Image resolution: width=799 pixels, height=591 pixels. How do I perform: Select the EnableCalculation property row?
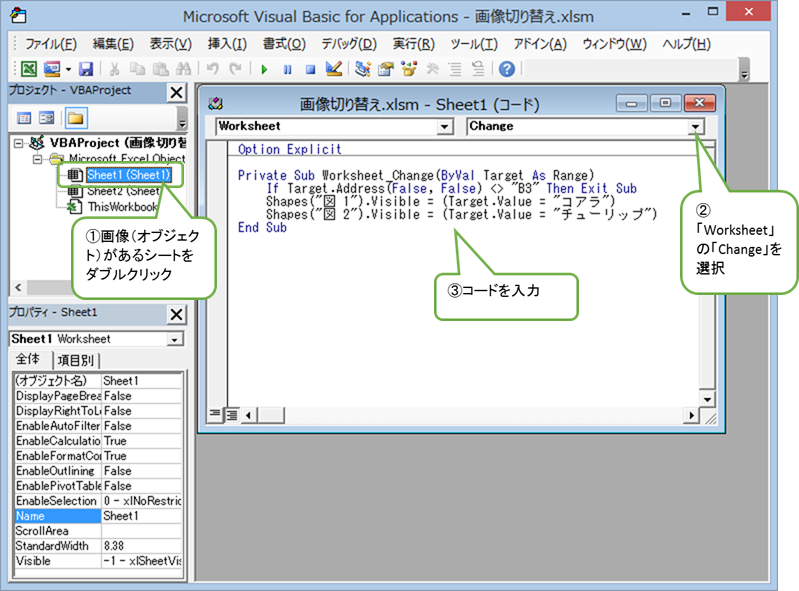pos(98,441)
